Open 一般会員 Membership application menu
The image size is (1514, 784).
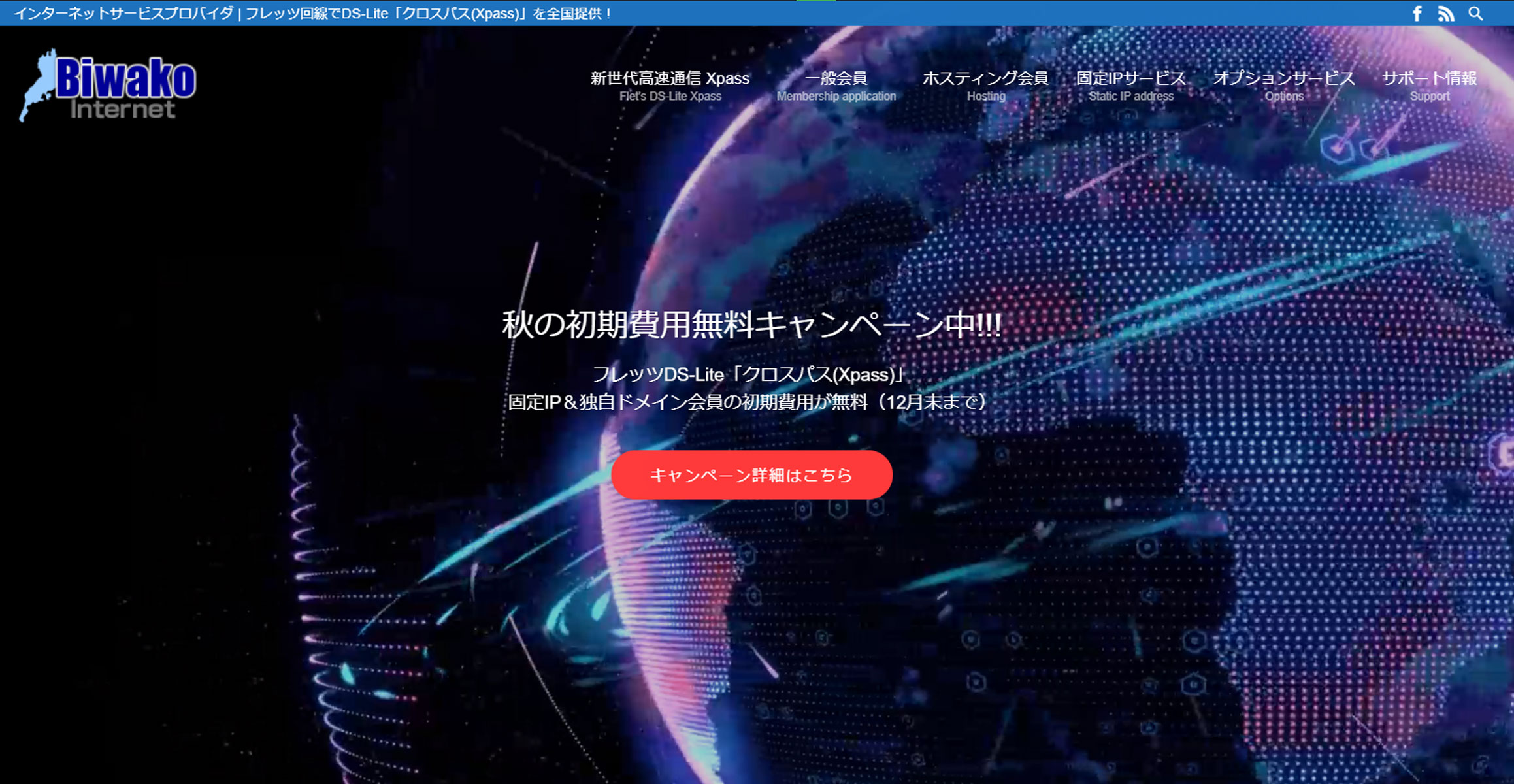click(836, 86)
